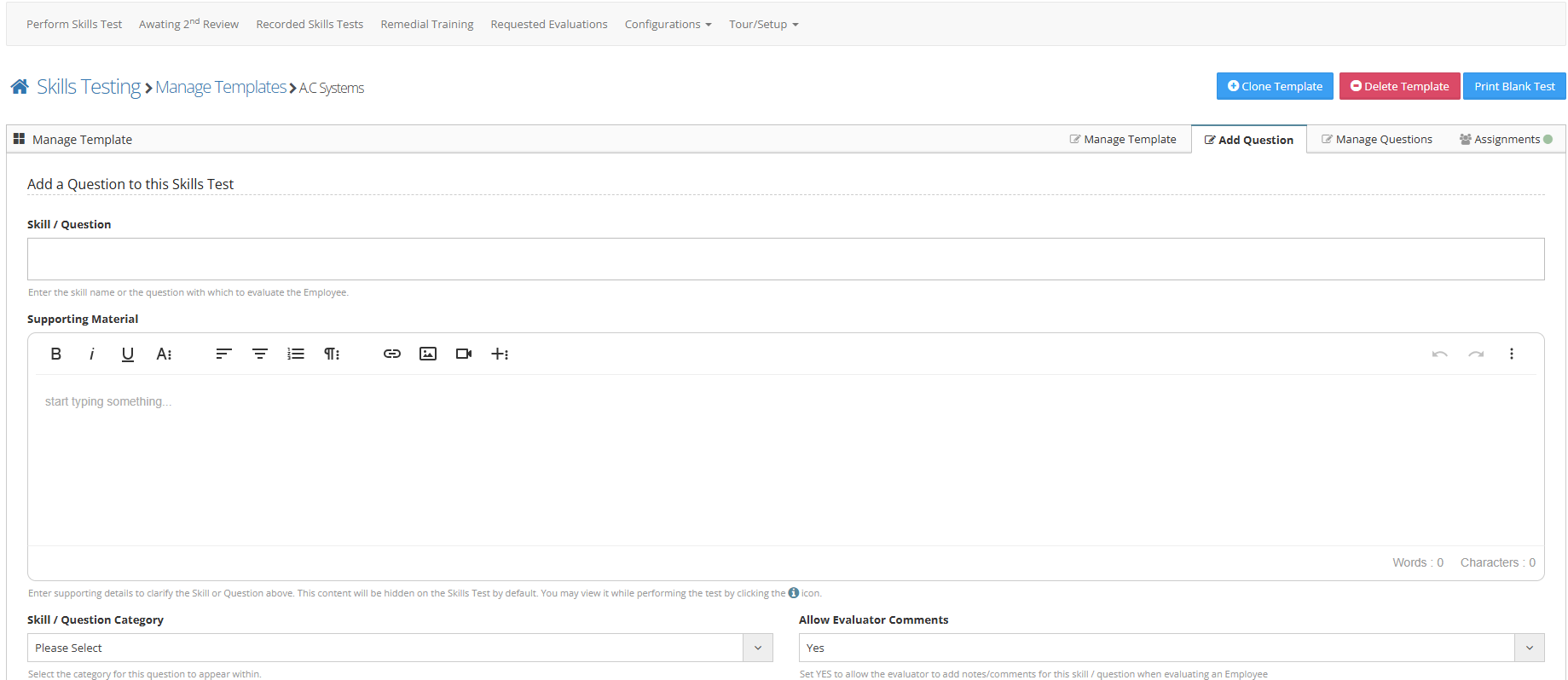Click the Clone Template button
Image resolution: width=1568 pixels, height=680 pixels.
click(1275, 86)
